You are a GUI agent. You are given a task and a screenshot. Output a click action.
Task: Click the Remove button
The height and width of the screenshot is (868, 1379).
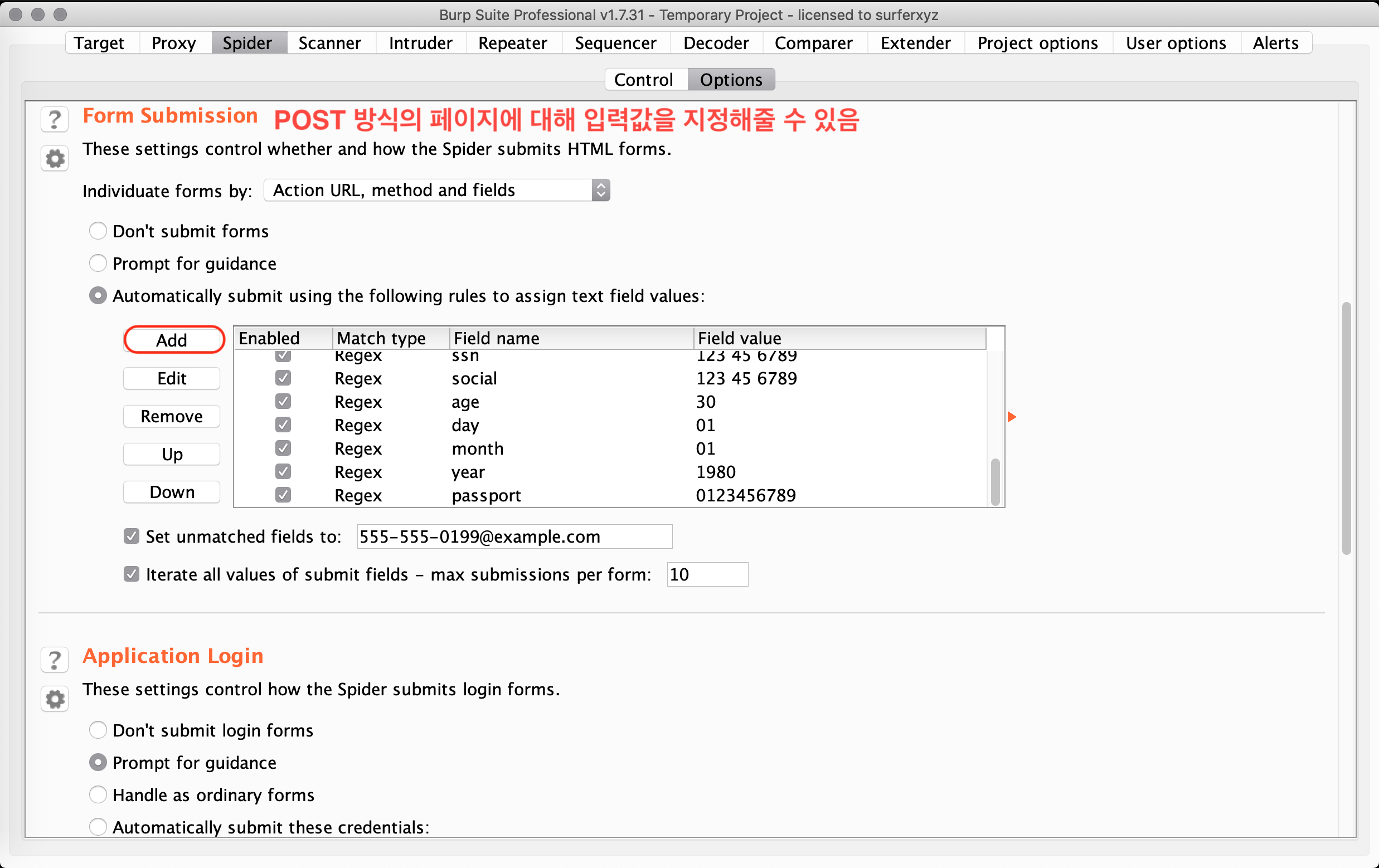click(172, 416)
